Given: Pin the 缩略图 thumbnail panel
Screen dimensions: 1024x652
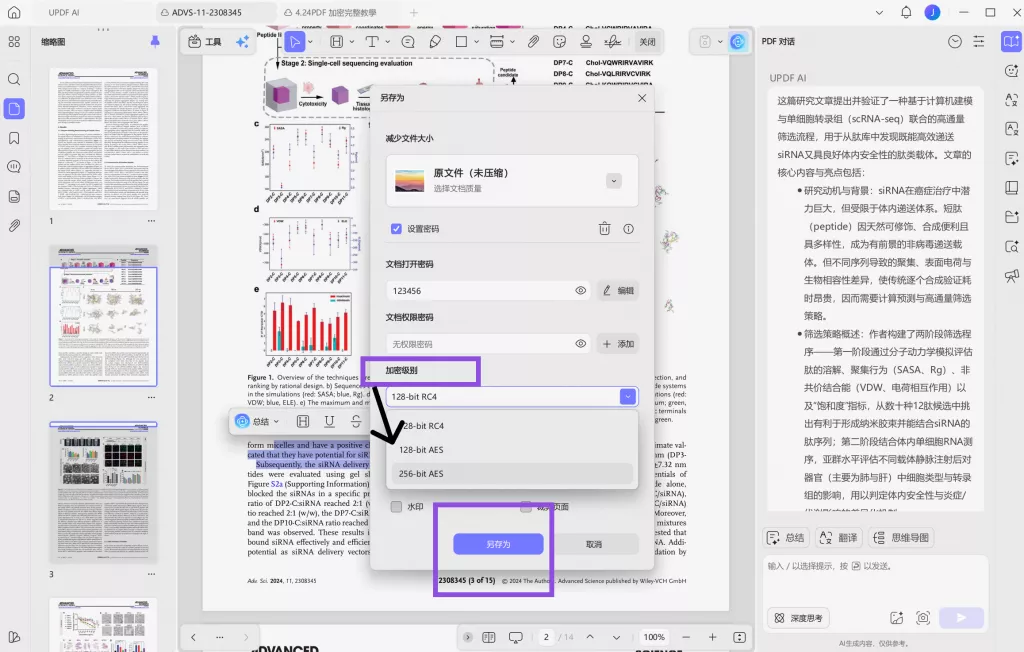Looking at the screenshot, I should click(x=155, y=41).
